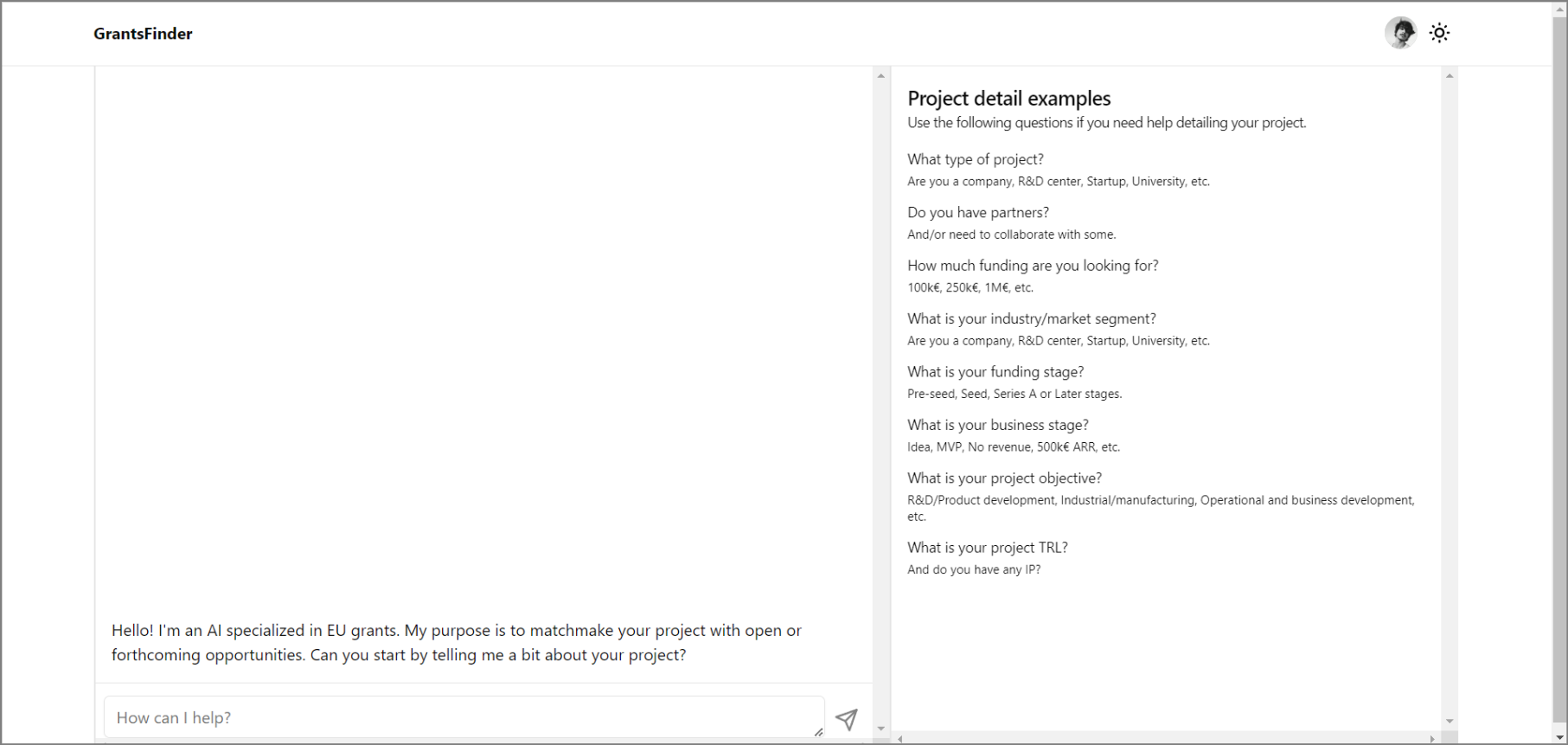Toggle the light/dark theme sun icon
Viewport: 1568px width, 745px height.
(1439, 33)
